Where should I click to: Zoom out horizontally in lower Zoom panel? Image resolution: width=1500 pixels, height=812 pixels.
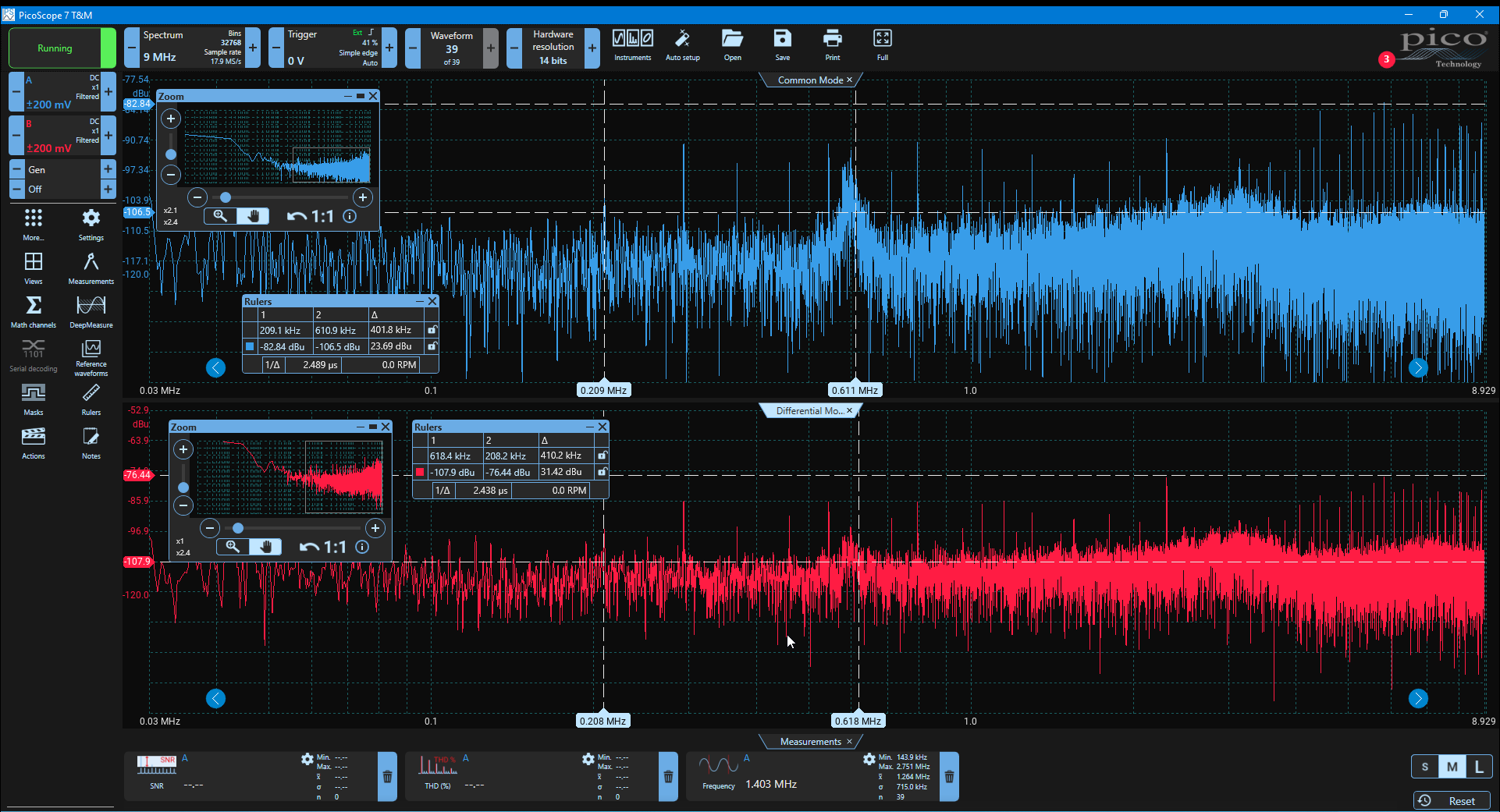pos(209,528)
